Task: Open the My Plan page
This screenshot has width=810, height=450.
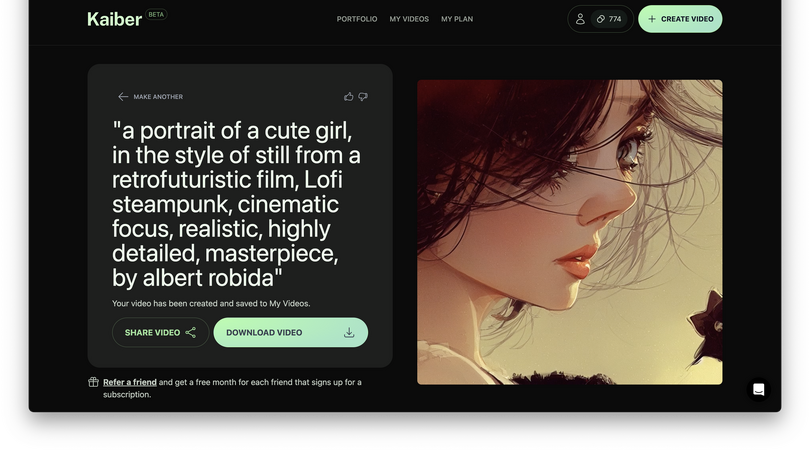Action: (x=457, y=19)
